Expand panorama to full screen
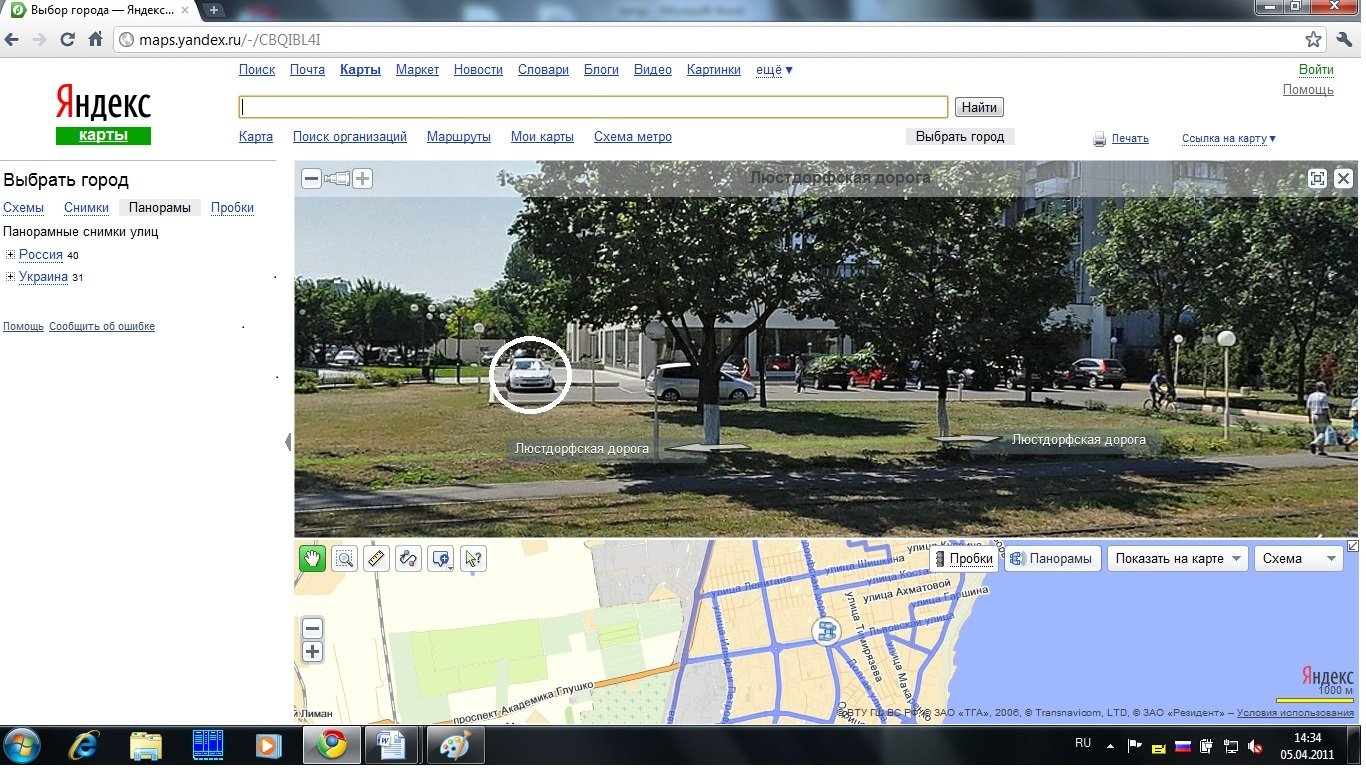This screenshot has width=1366, height=768. tap(1318, 179)
